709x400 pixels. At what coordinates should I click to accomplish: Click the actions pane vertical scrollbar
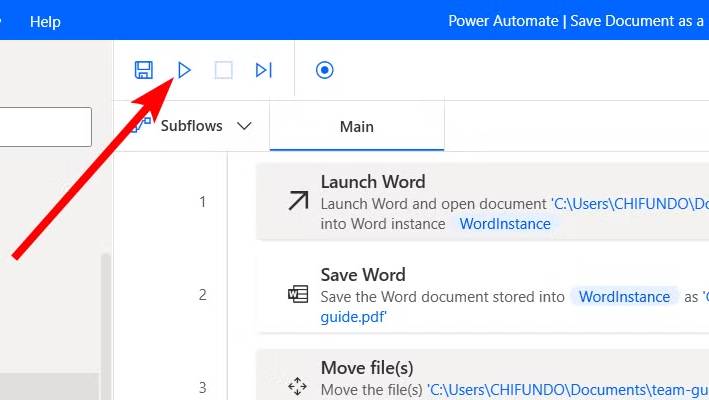[x=105, y=326]
